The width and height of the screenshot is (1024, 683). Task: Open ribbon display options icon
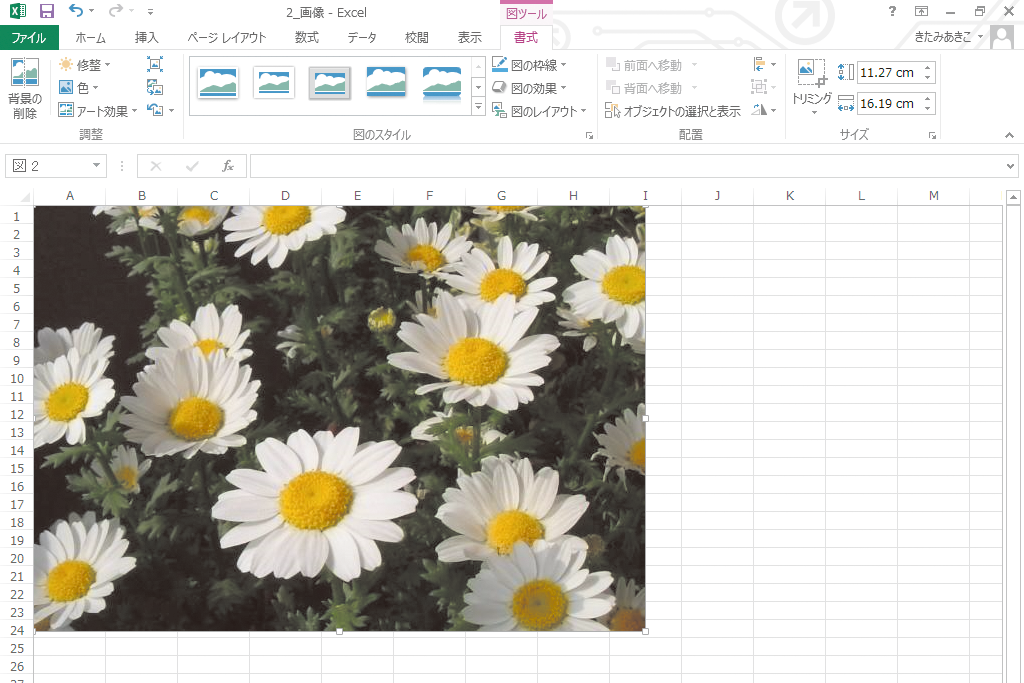click(x=921, y=11)
